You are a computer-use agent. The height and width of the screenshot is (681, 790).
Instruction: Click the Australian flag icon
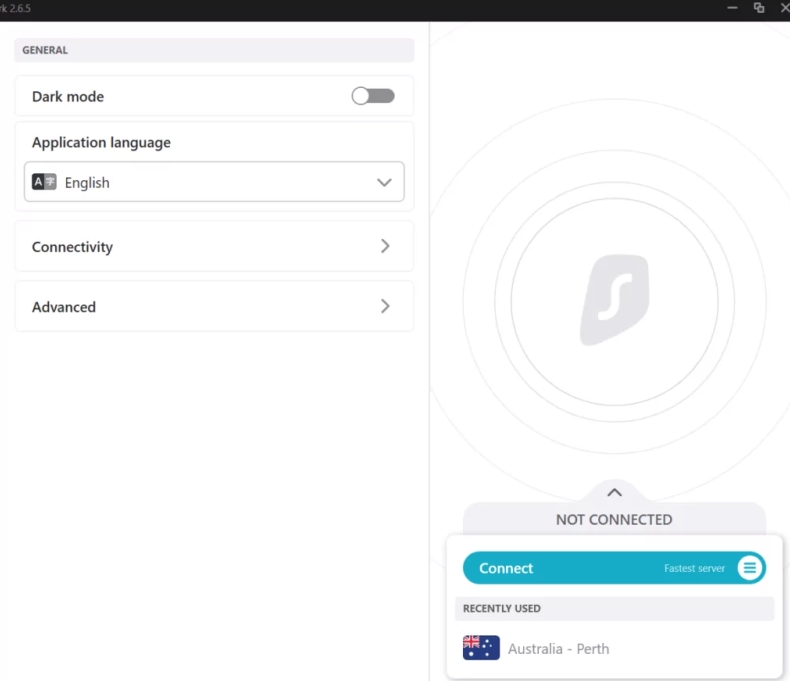(x=481, y=648)
